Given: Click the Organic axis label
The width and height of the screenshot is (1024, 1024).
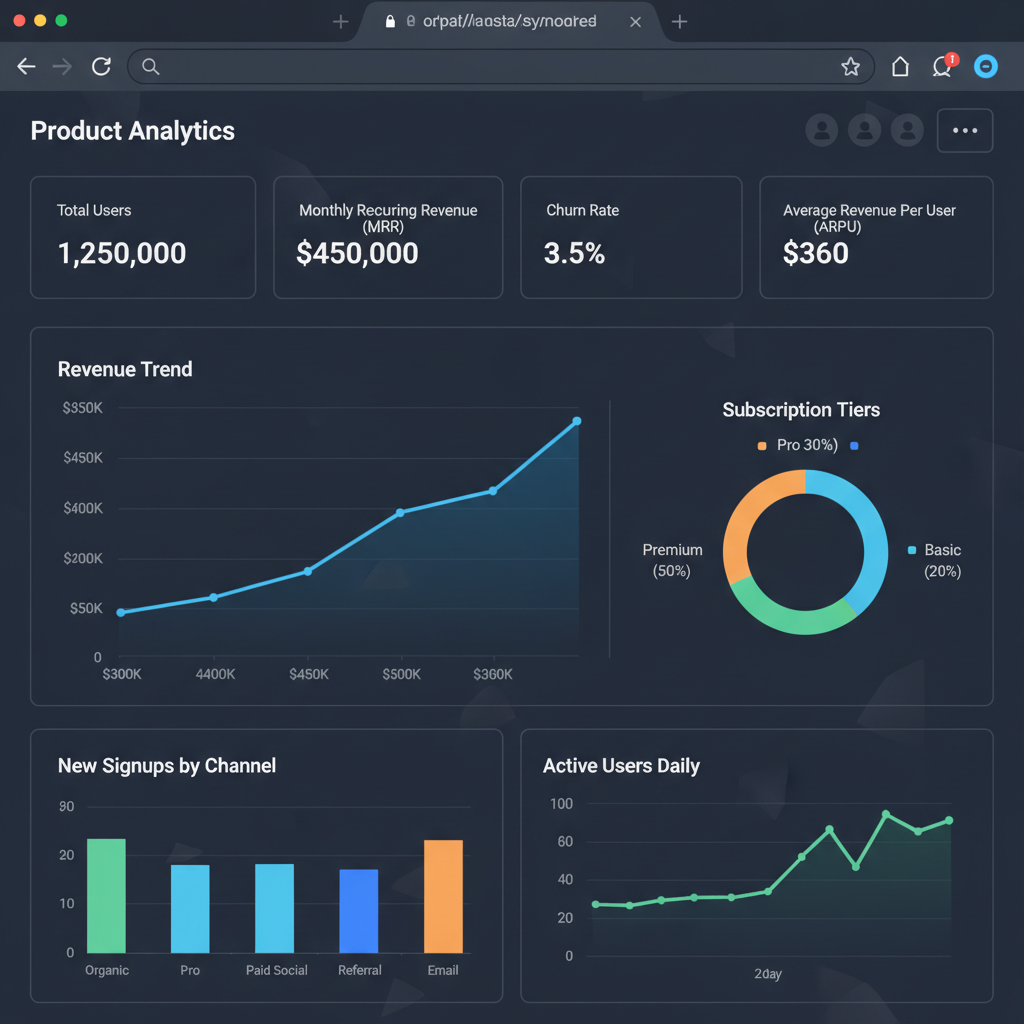Looking at the screenshot, I should 107,970.
